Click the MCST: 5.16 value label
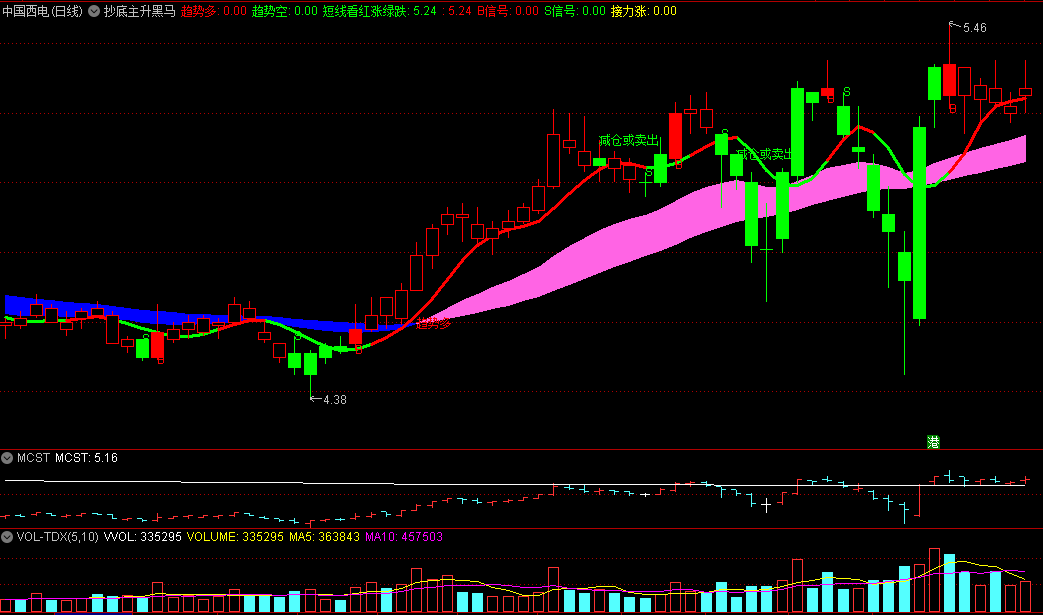The width and height of the screenshot is (1043, 615). click(x=86, y=457)
